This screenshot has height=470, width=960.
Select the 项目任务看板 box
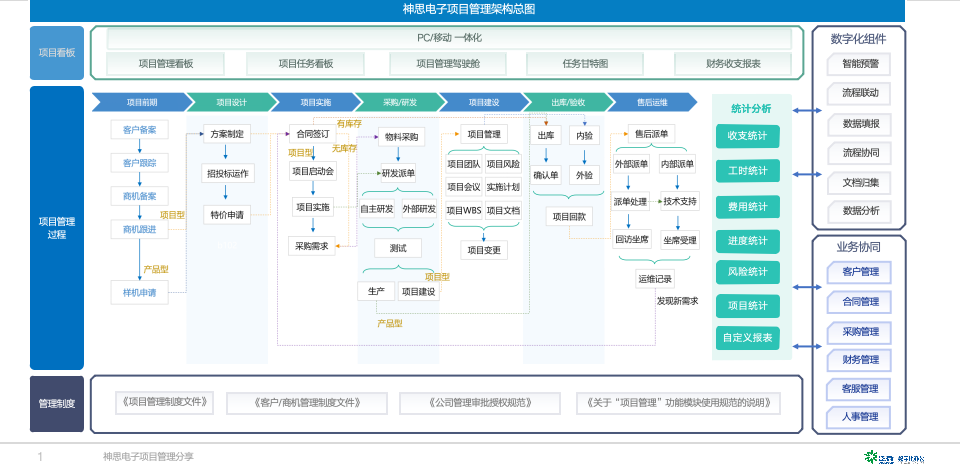pyautogui.click(x=306, y=64)
